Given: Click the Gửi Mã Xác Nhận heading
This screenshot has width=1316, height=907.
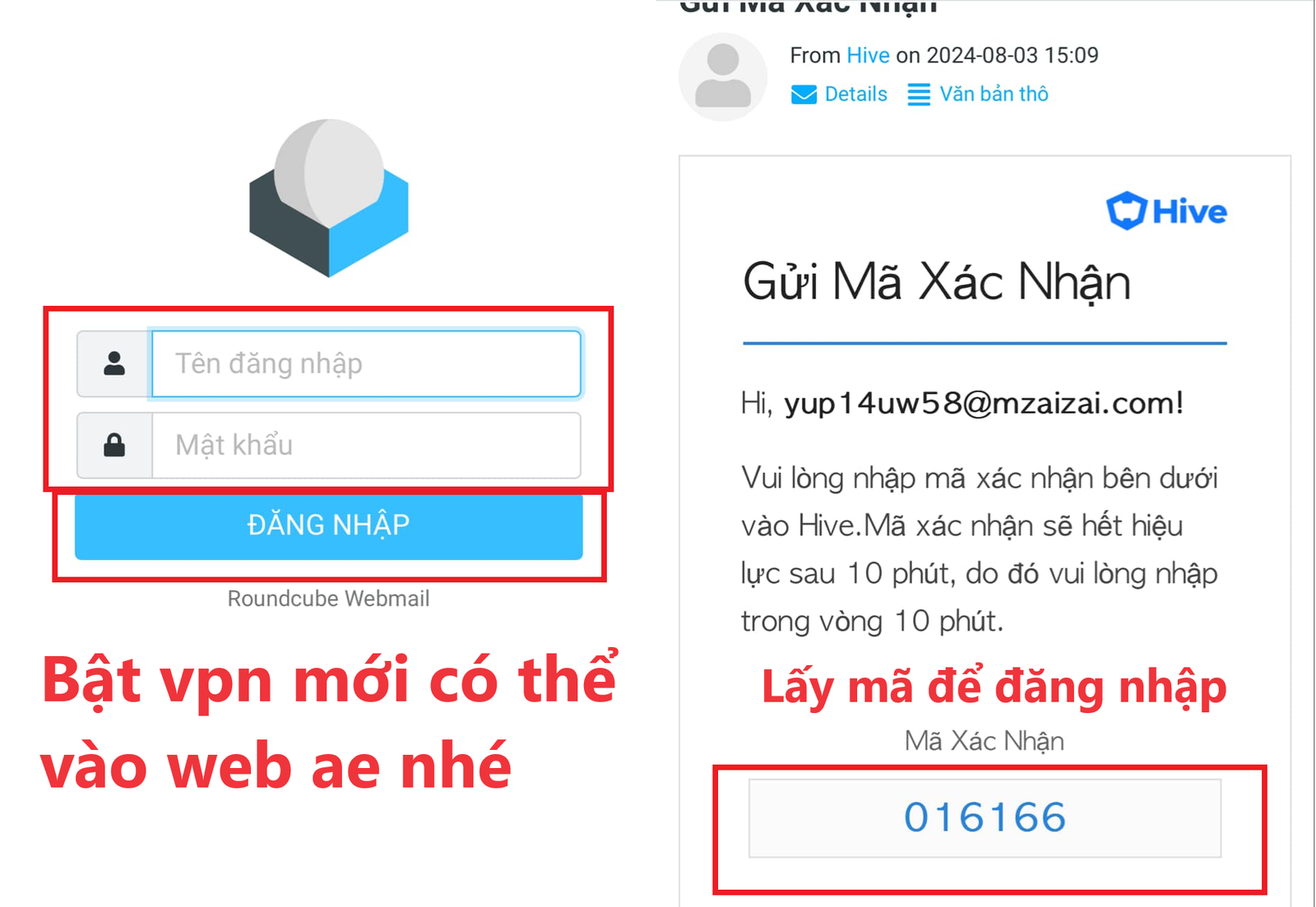Looking at the screenshot, I should pos(937,283).
